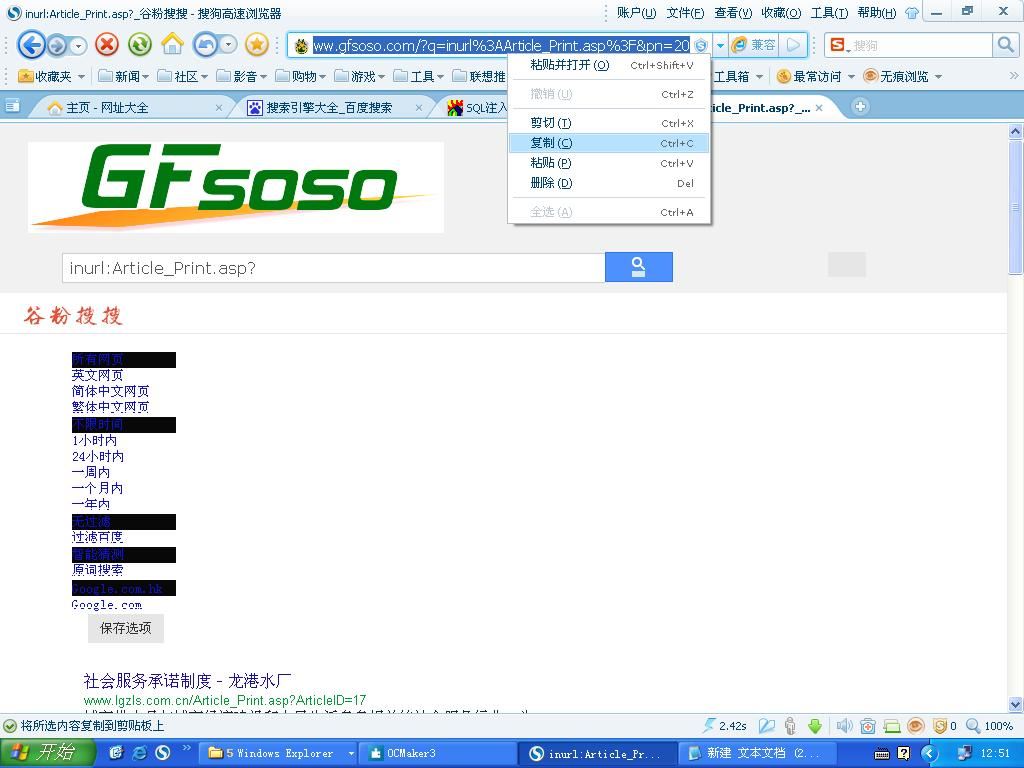Click the browser back arrow button
The height and width of the screenshot is (768, 1024).
[x=30, y=45]
